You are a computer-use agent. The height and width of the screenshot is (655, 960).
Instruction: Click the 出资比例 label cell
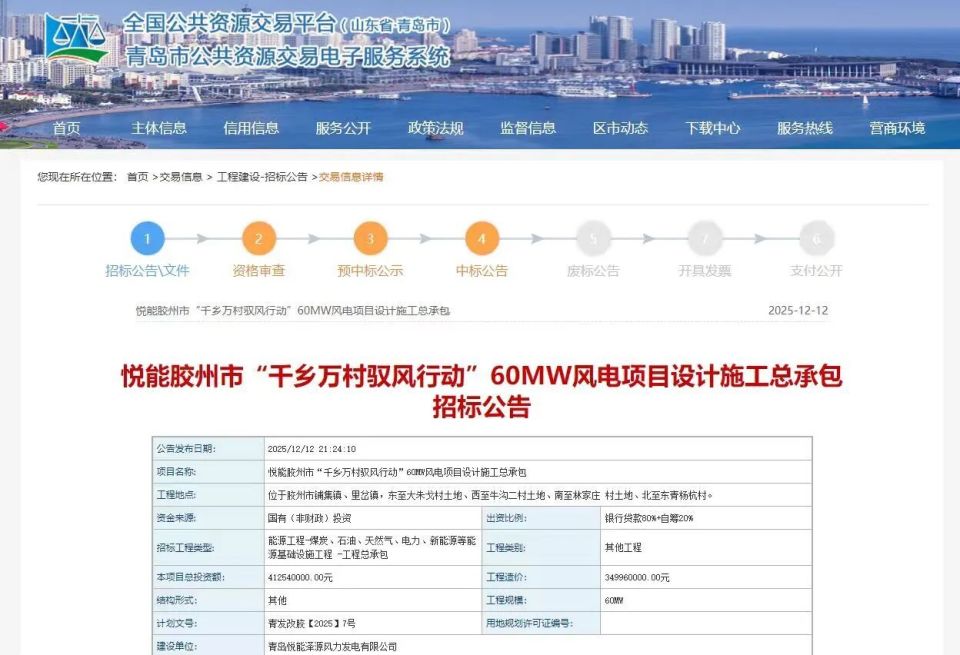pyautogui.click(x=541, y=518)
